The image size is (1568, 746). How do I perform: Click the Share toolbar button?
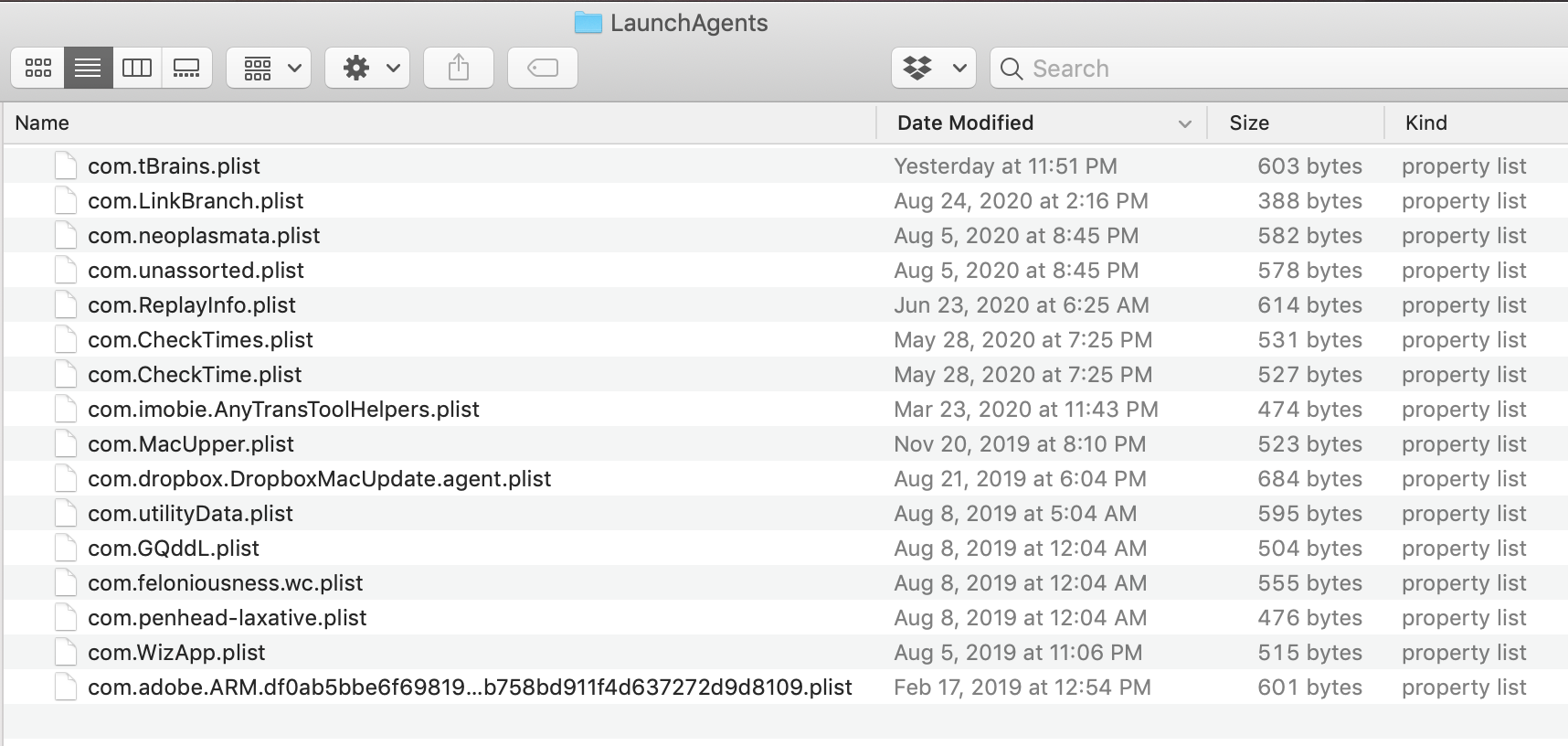459,68
